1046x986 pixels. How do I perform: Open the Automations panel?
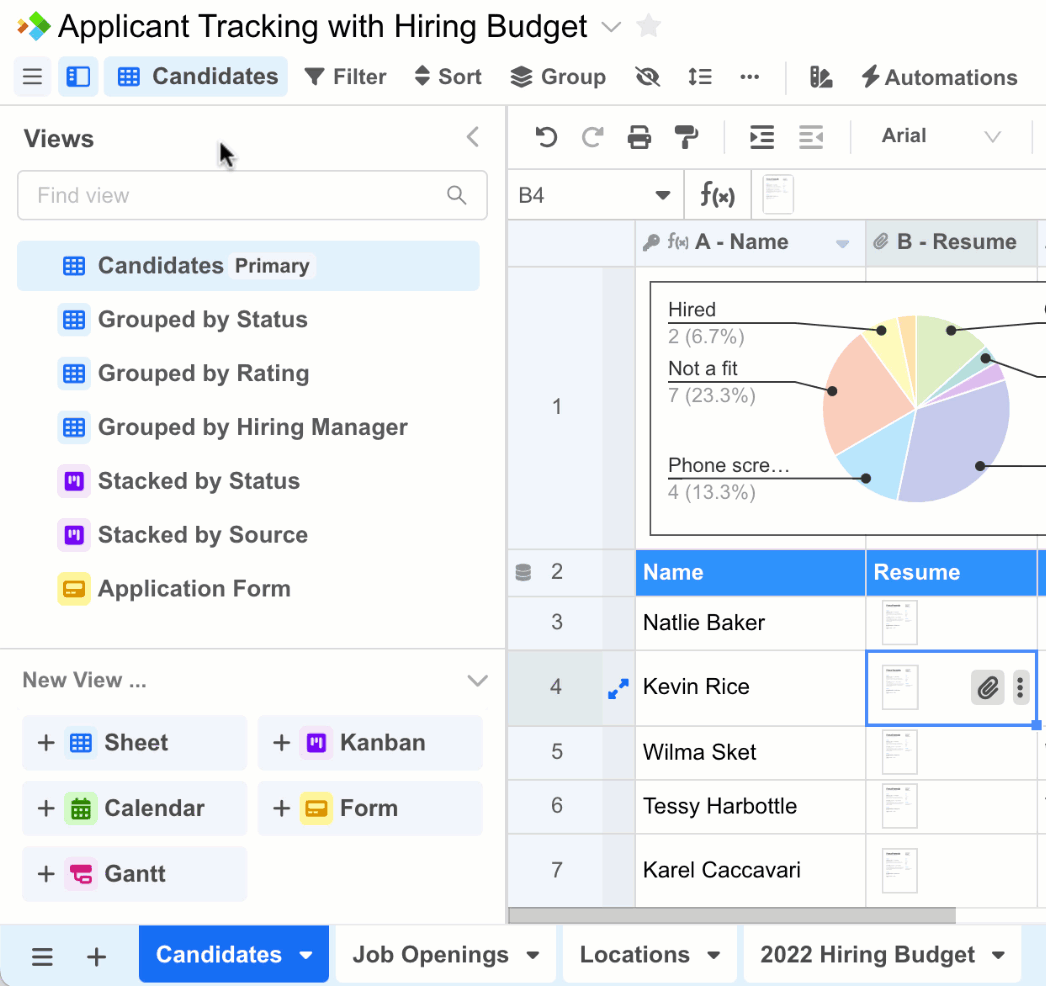pyautogui.click(x=938, y=77)
